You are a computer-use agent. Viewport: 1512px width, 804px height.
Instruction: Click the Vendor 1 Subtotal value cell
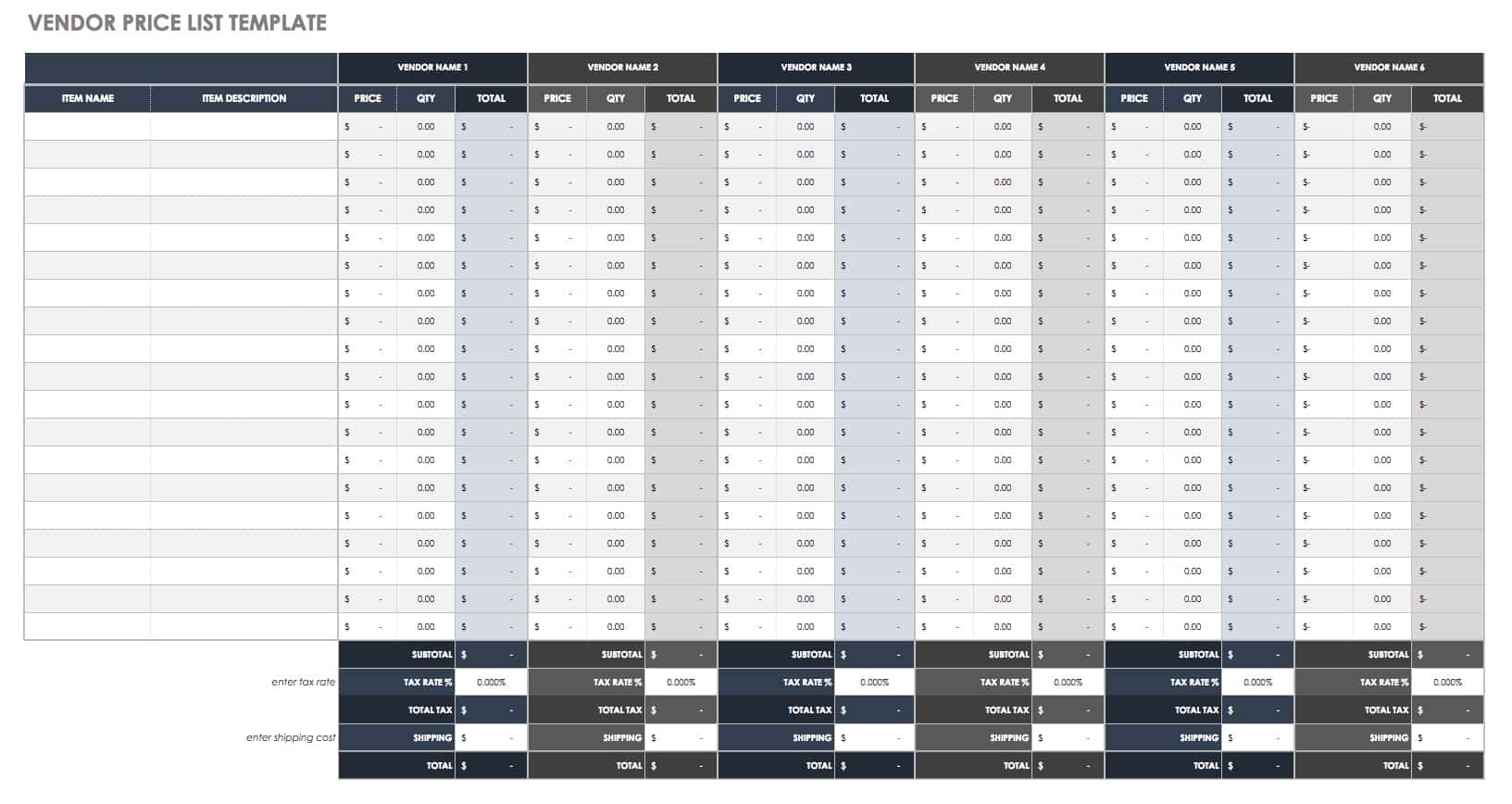click(492, 655)
